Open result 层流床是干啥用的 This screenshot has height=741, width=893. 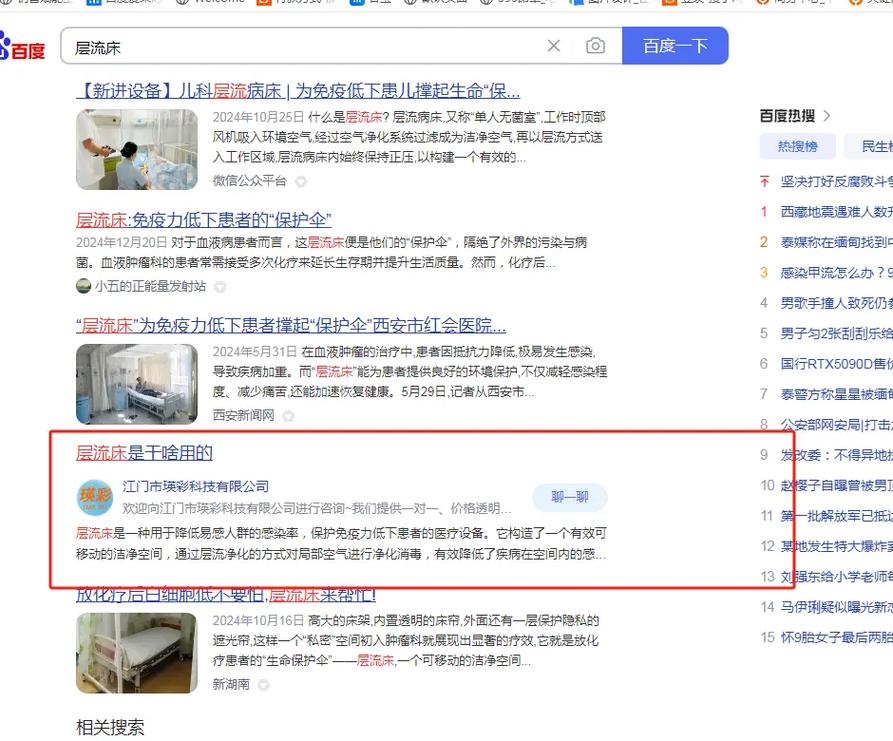click(144, 453)
